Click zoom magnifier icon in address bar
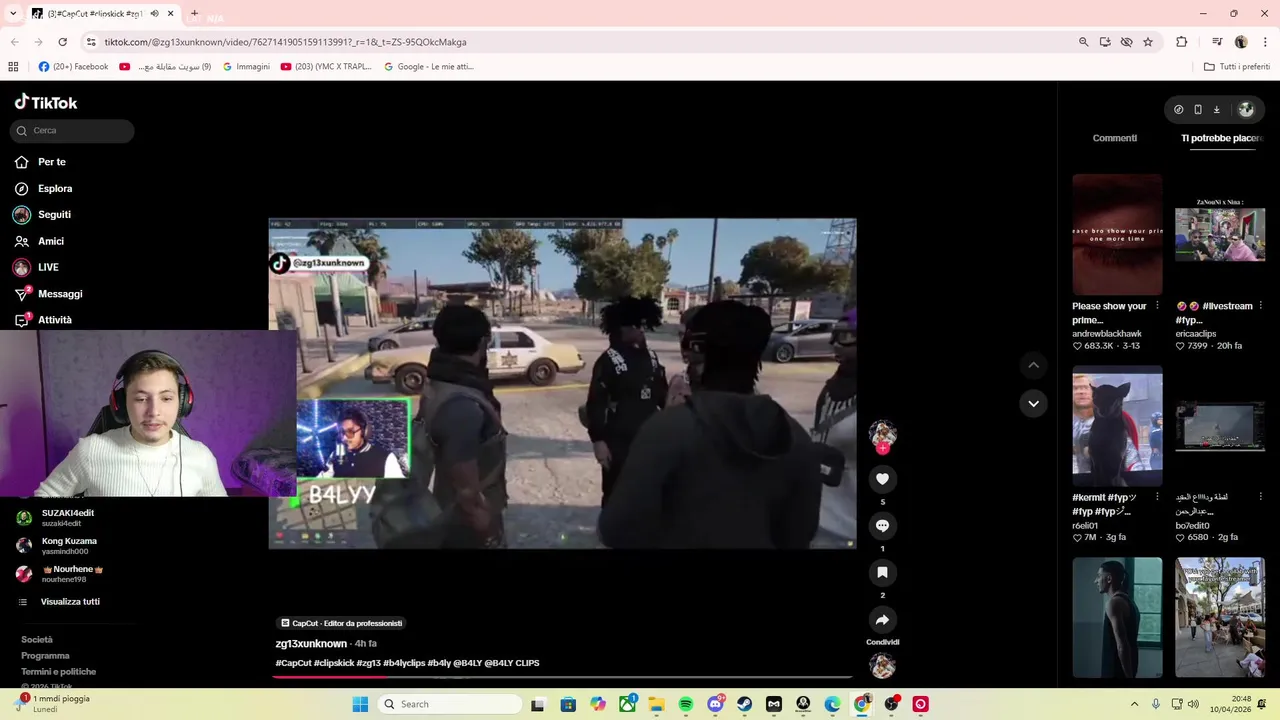The image size is (1280, 720). (1083, 42)
